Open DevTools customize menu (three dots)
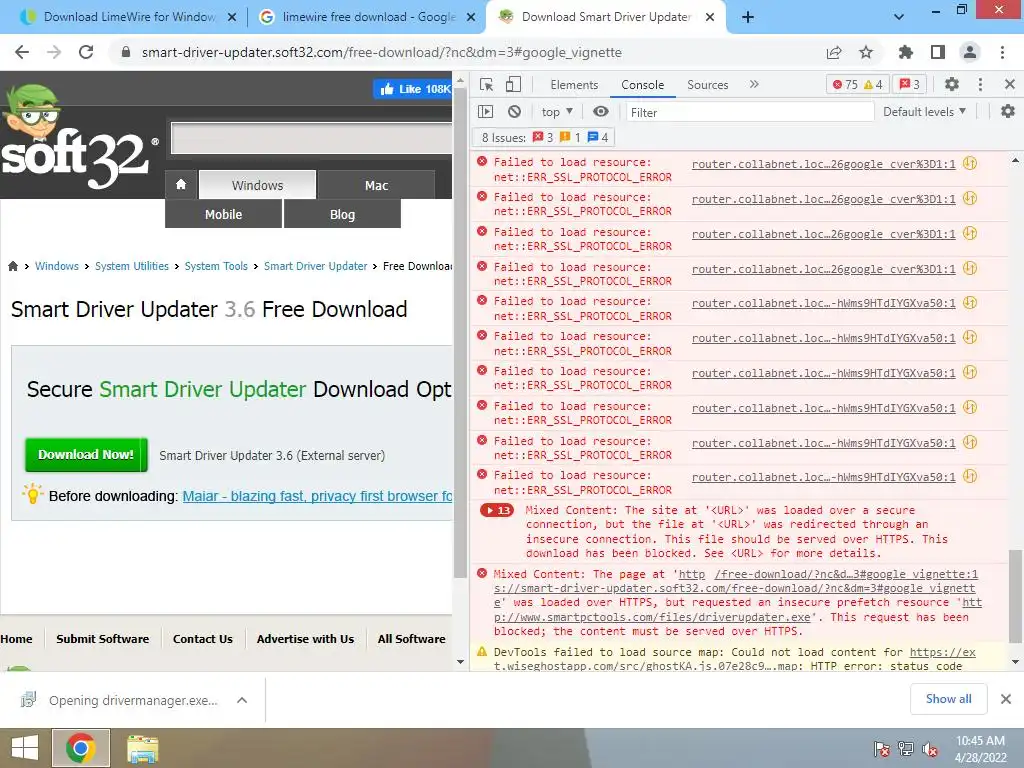This screenshot has width=1024, height=768. click(x=980, y=84)
